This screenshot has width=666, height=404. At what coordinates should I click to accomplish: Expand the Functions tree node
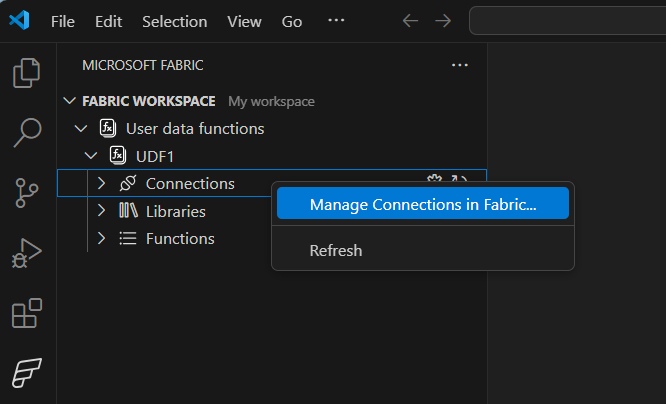tap(101, 238)
